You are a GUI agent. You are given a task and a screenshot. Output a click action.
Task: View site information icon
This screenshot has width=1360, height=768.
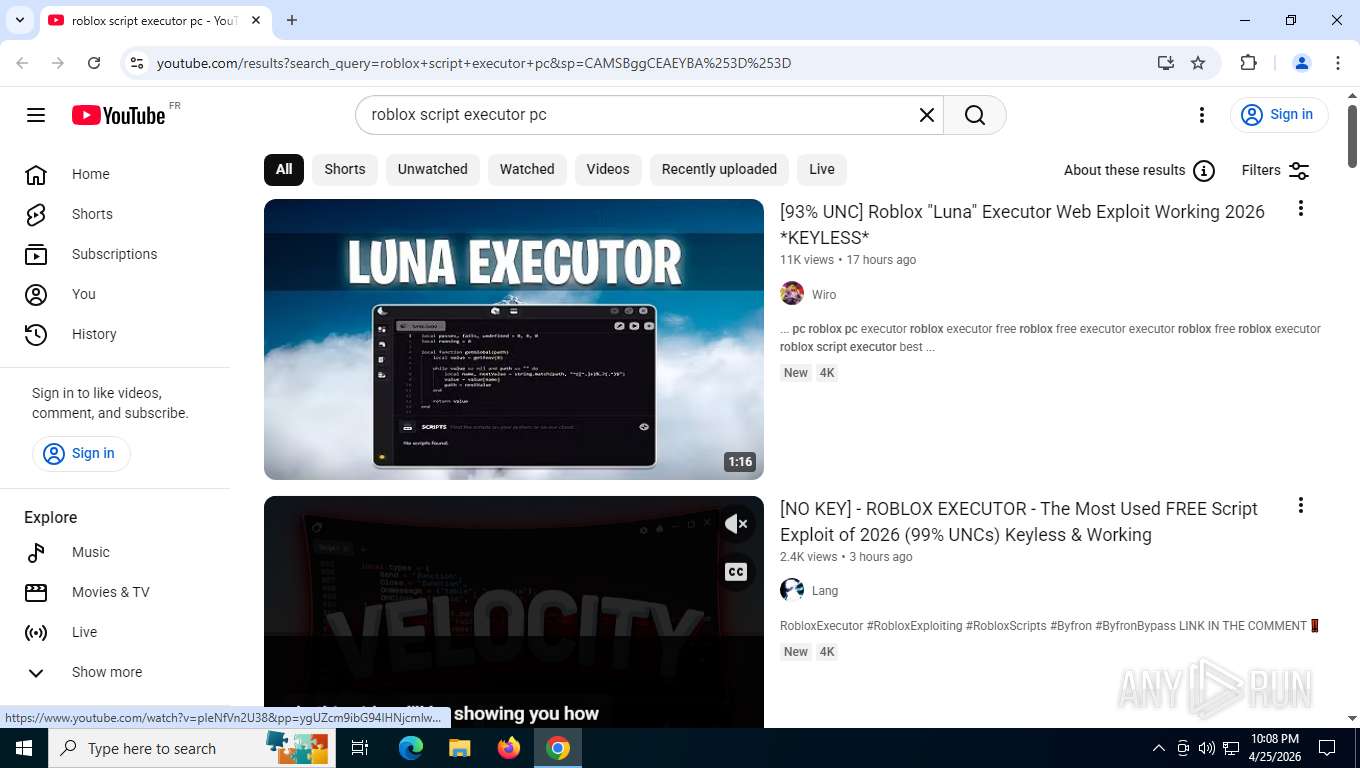coord(137,63)
